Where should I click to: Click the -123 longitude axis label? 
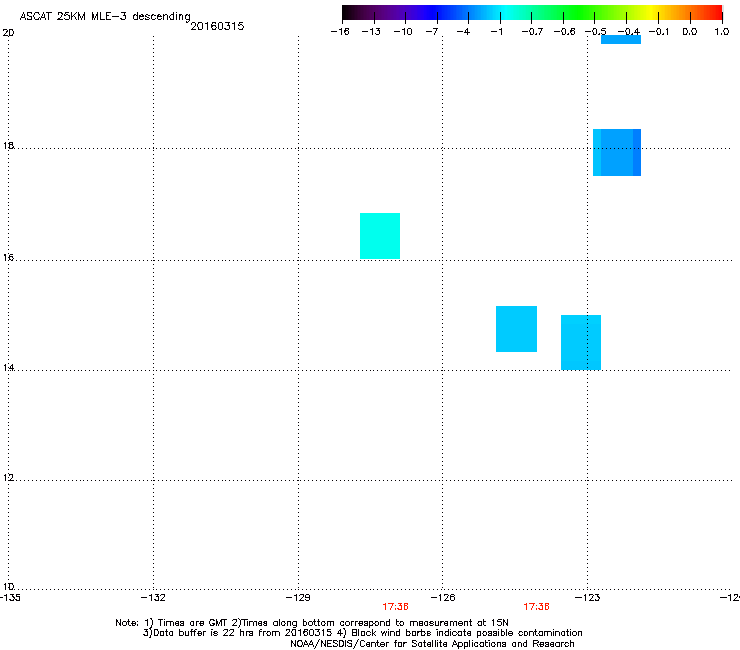coord(588,598)
